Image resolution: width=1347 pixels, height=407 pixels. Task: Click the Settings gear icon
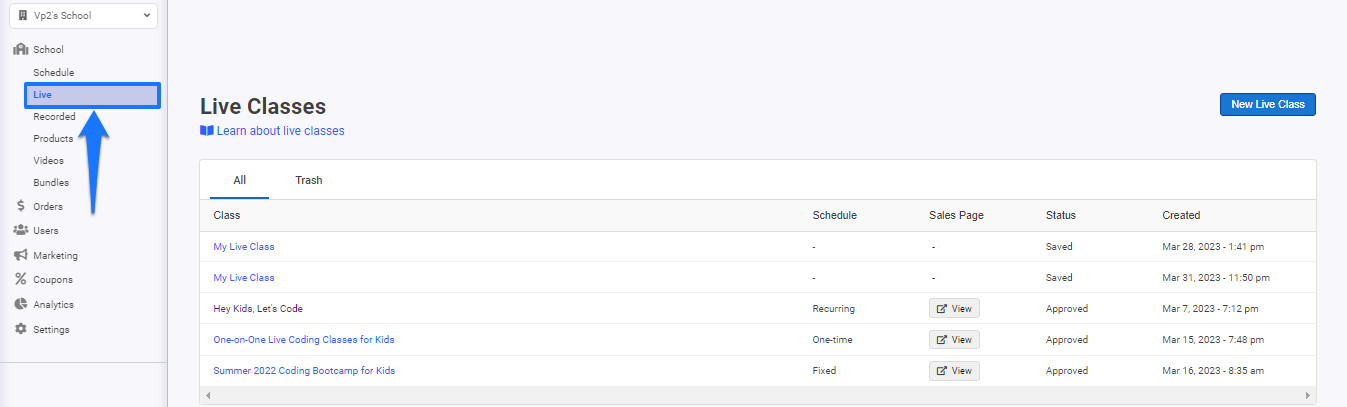(x=20, y=329)
